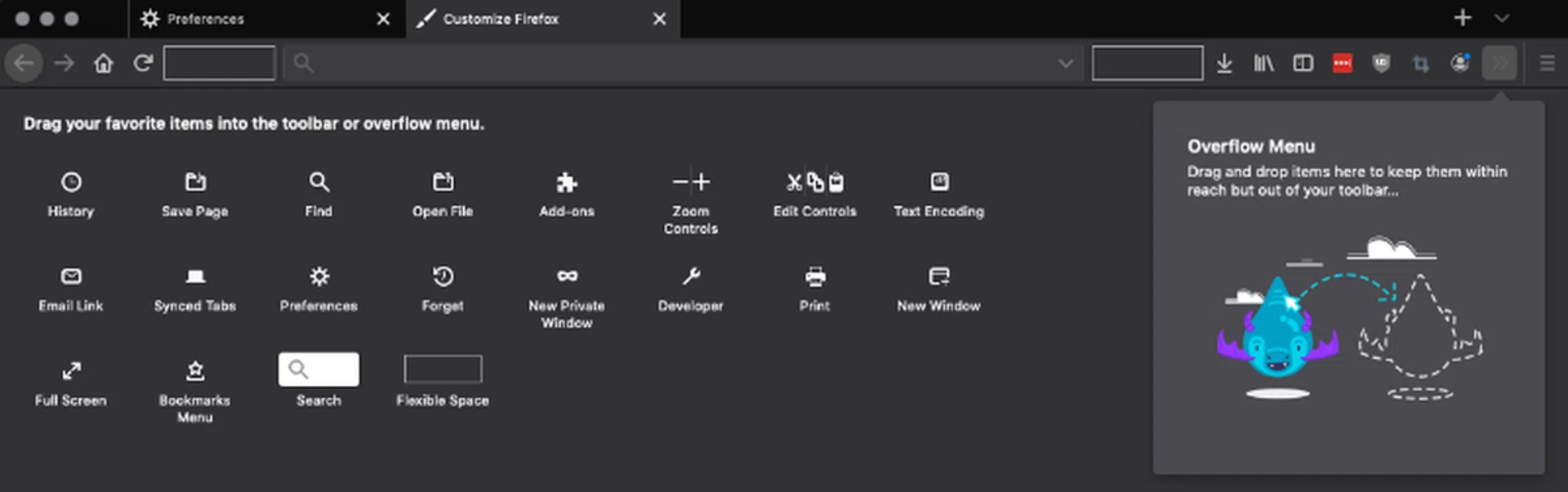Open the hamburger application menu
Image resolution: width=1568 pixels, height=492 pixels.
click(1547, 63)
